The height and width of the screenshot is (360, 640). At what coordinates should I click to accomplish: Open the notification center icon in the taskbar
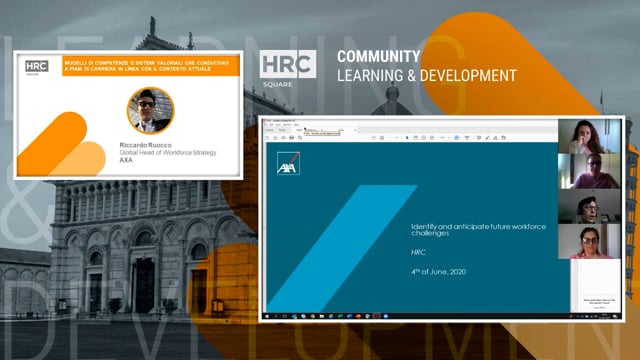[x=616, y=316]
